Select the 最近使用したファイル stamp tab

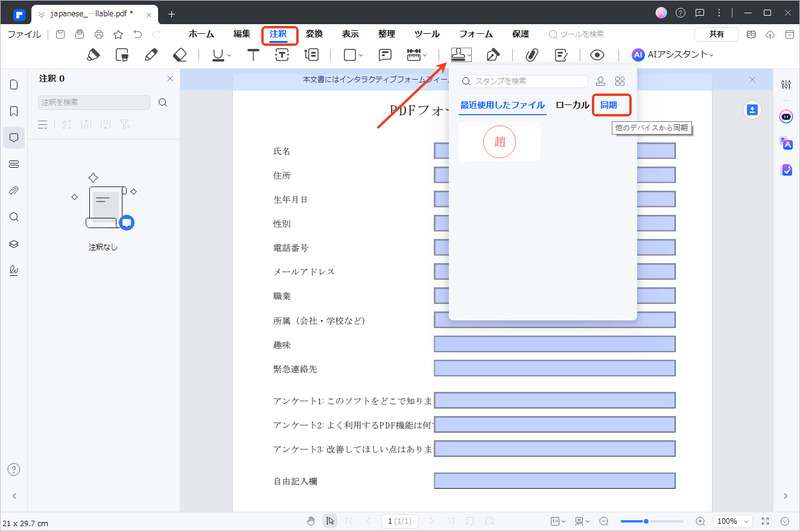[x=503, y=105]
